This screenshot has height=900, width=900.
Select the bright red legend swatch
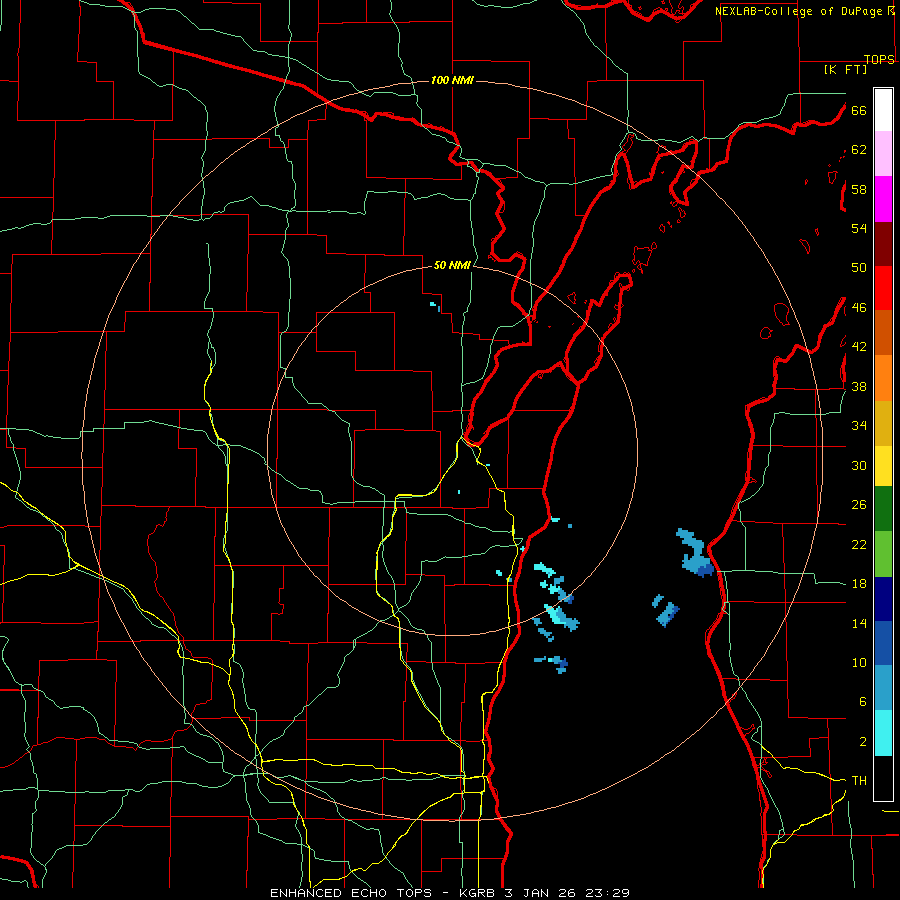pos(883,288)
